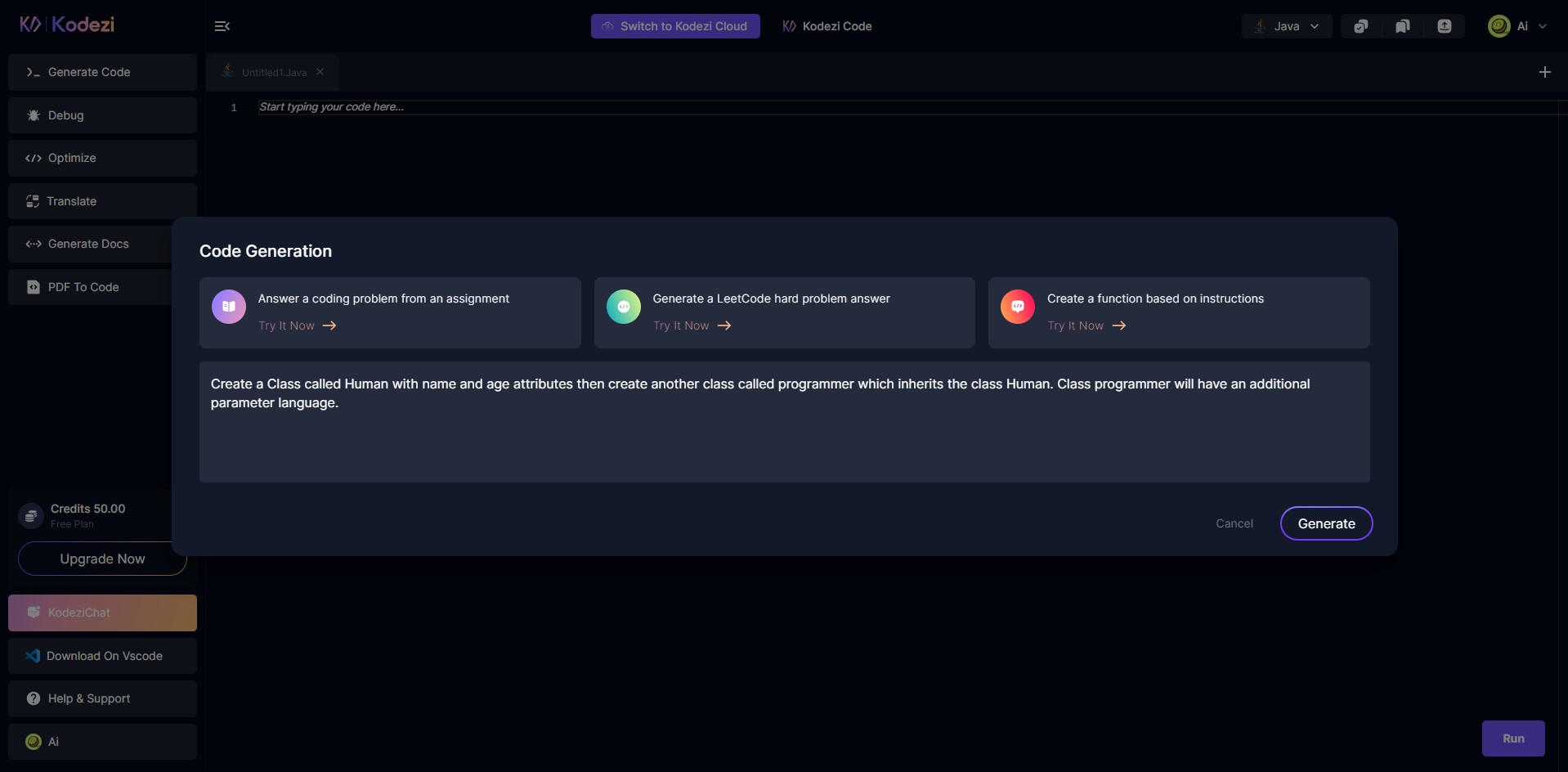This screenshot has width=1568, height=772.
Task: Click Upgrade Now button
Action: pyautogui.click(x=102, y=559)
